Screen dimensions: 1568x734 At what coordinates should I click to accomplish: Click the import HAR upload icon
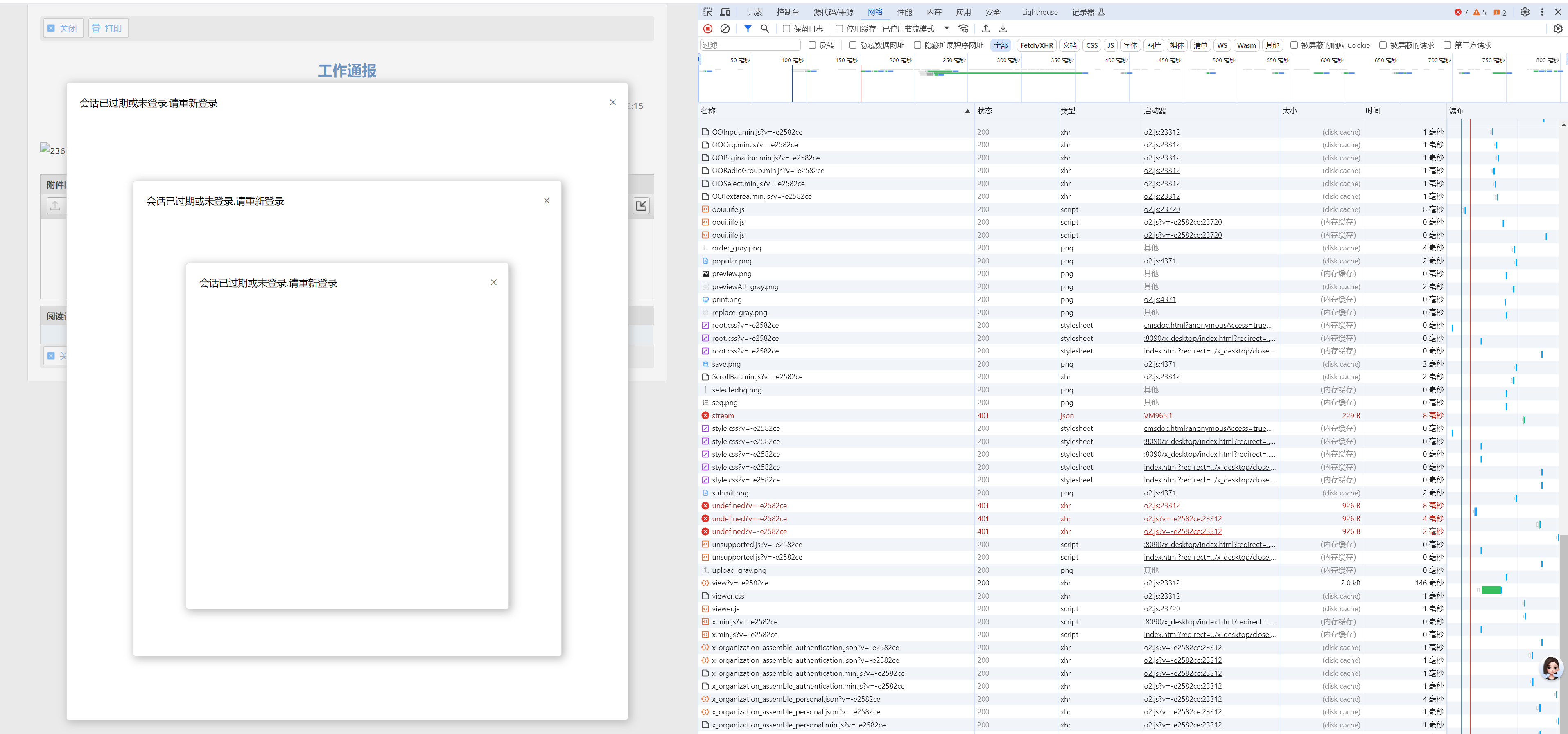985,29
